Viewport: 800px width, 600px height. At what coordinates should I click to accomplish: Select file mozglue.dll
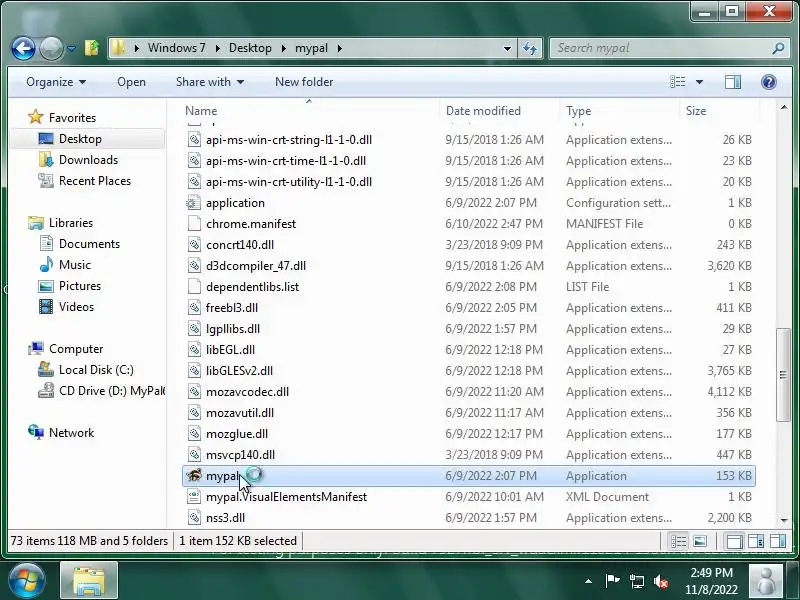click(237, 434)
